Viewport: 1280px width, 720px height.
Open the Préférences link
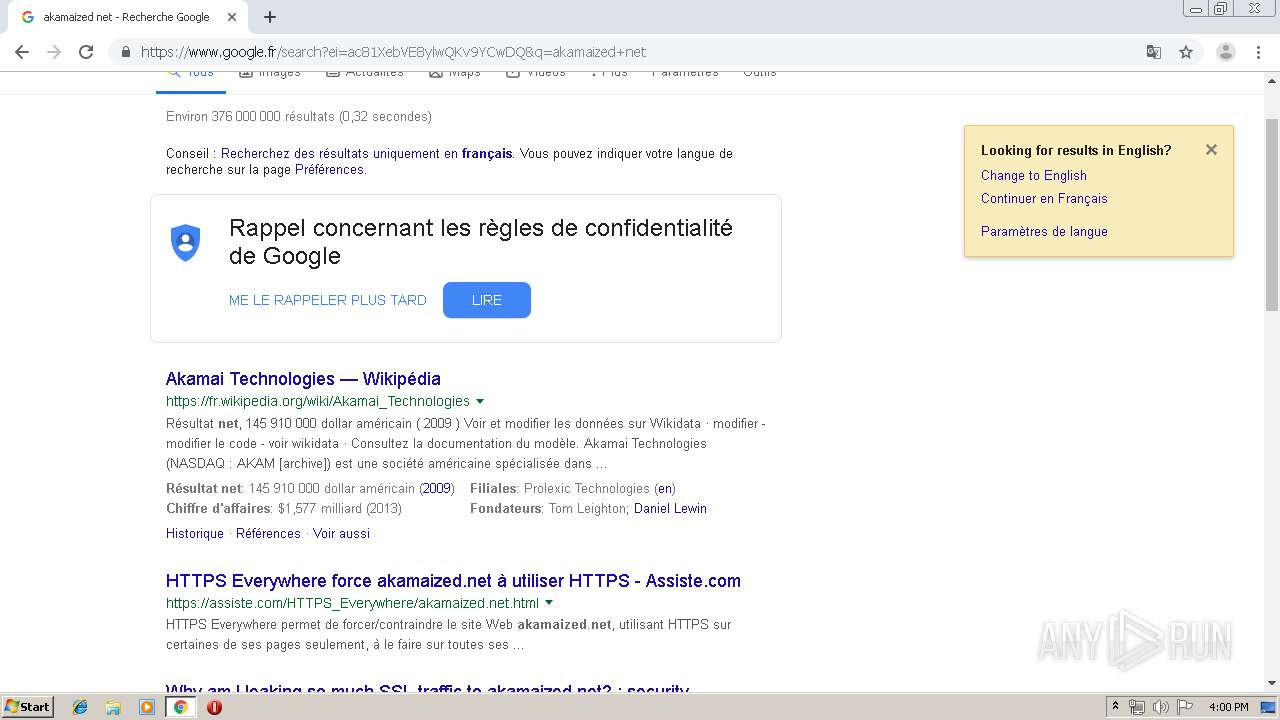329,170
